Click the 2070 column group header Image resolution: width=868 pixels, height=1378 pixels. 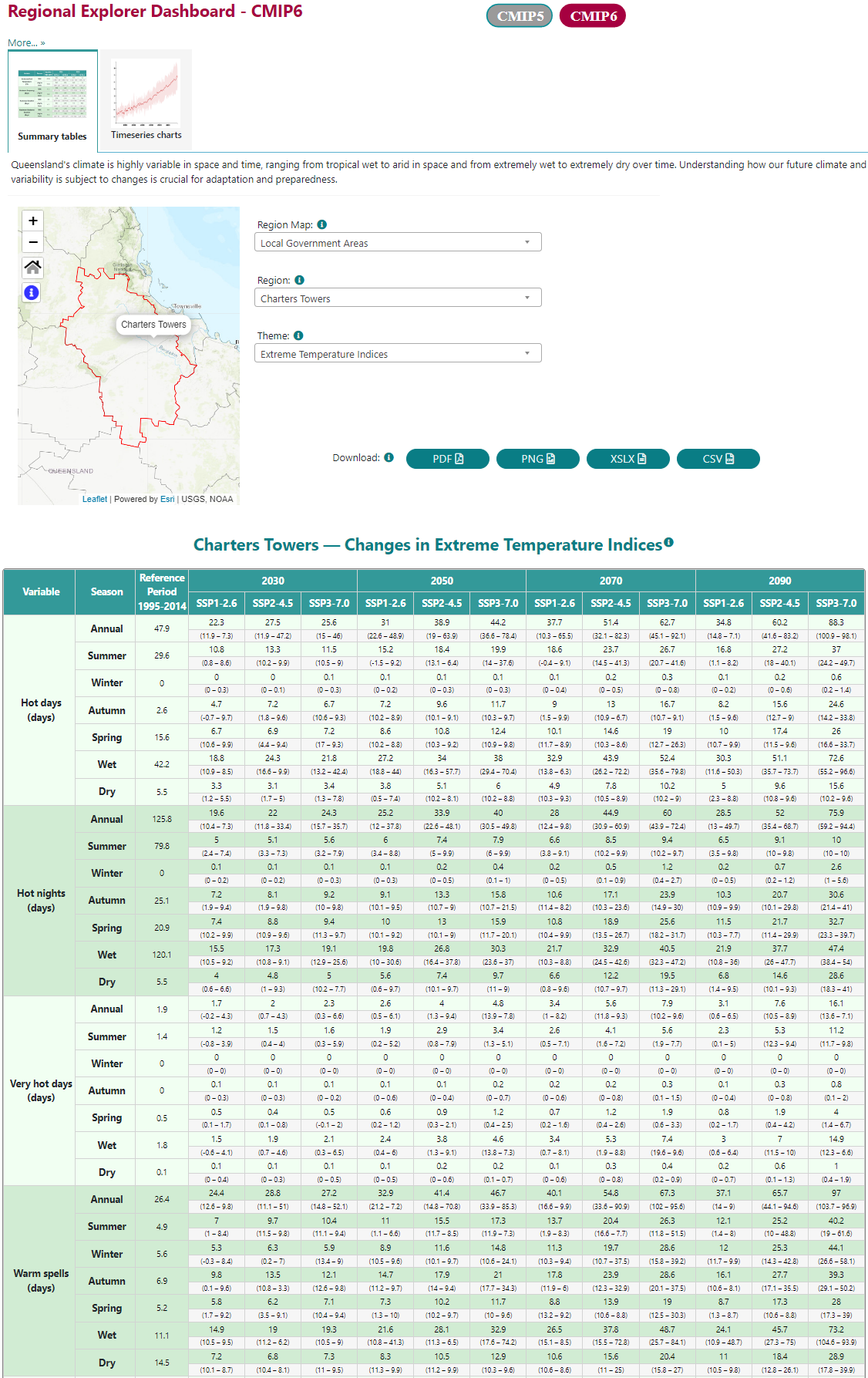tap(611, 581)
